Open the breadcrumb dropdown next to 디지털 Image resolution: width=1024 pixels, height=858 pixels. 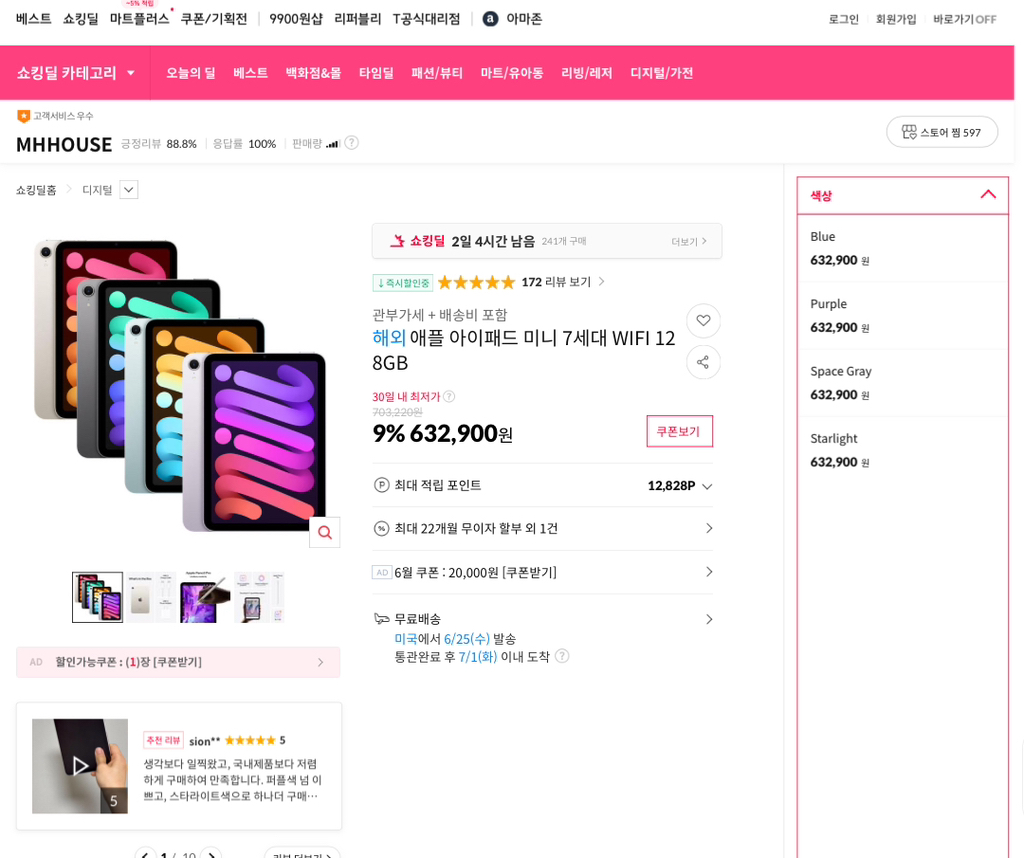[128, 189]
